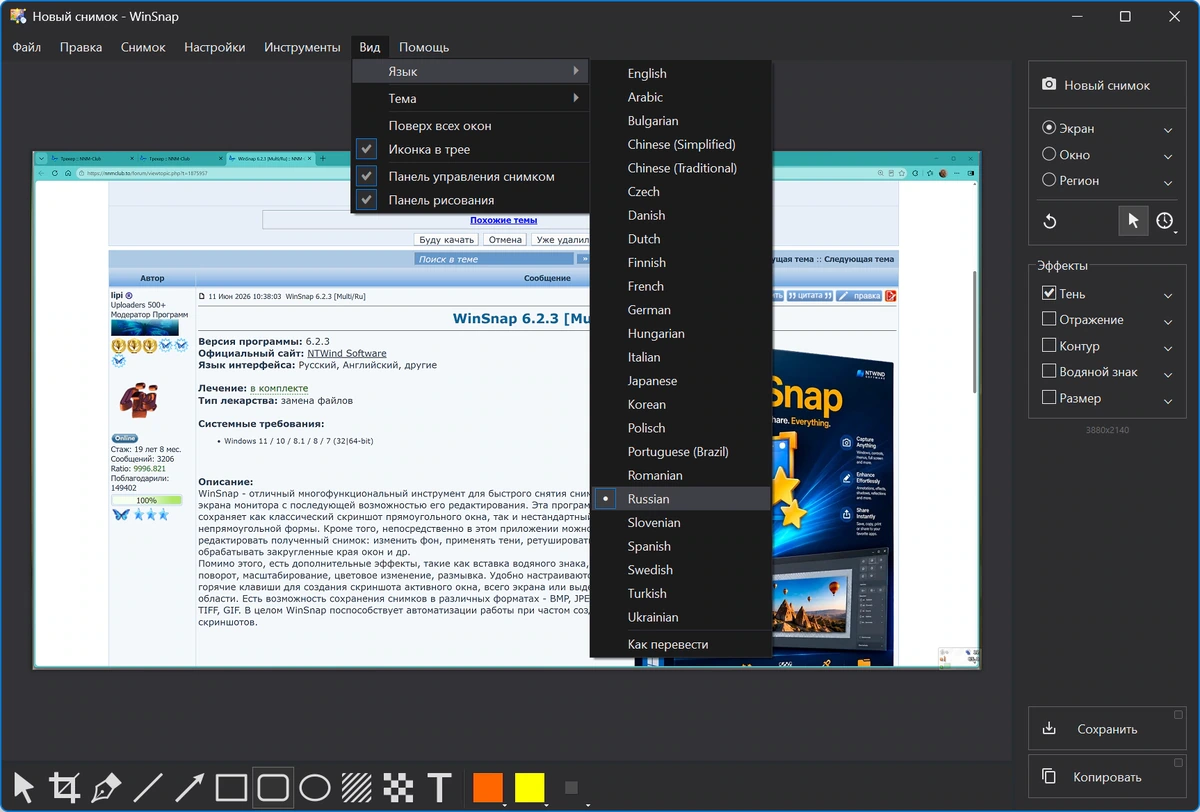Uncheck the Тень effect checkbox

click(x=1049, y=294)
